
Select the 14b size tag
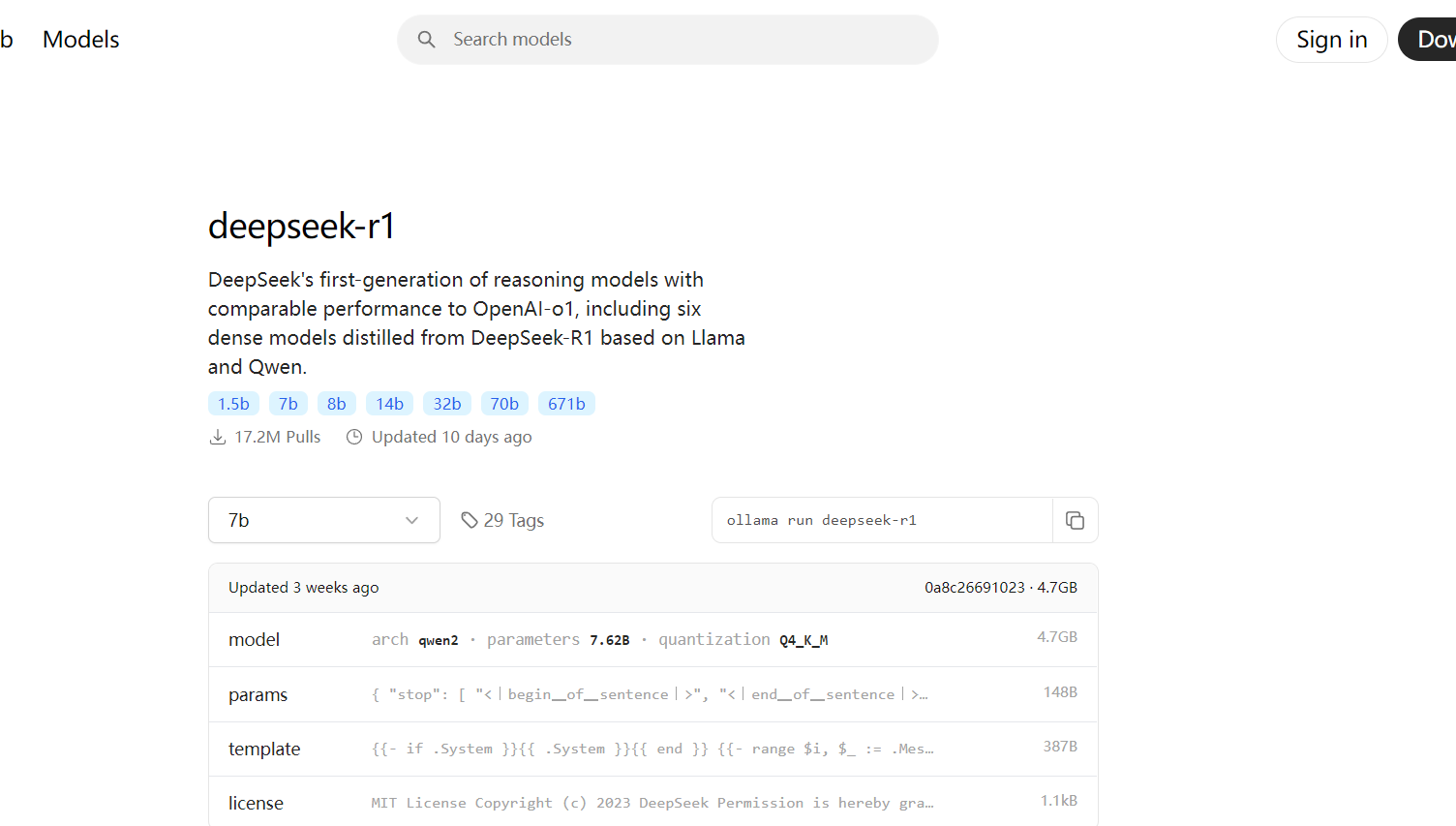click(x=390, y=404)
